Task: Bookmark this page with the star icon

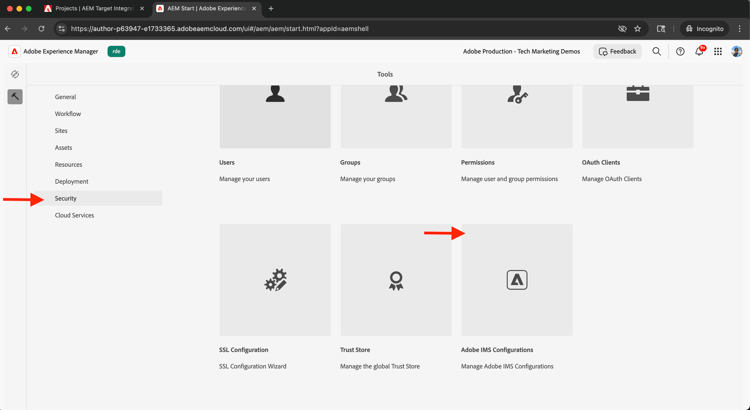Action: [x=638, y=29]
